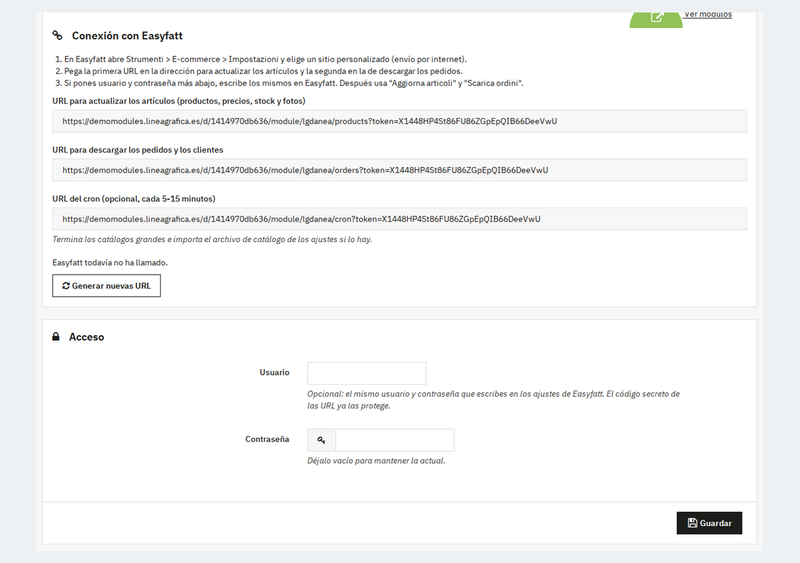Image resolution: width=800 pixels, height=563 pixels.
Task: Focus the Contraseña input field
Action: pyautogui.click(x=395, y=440)
